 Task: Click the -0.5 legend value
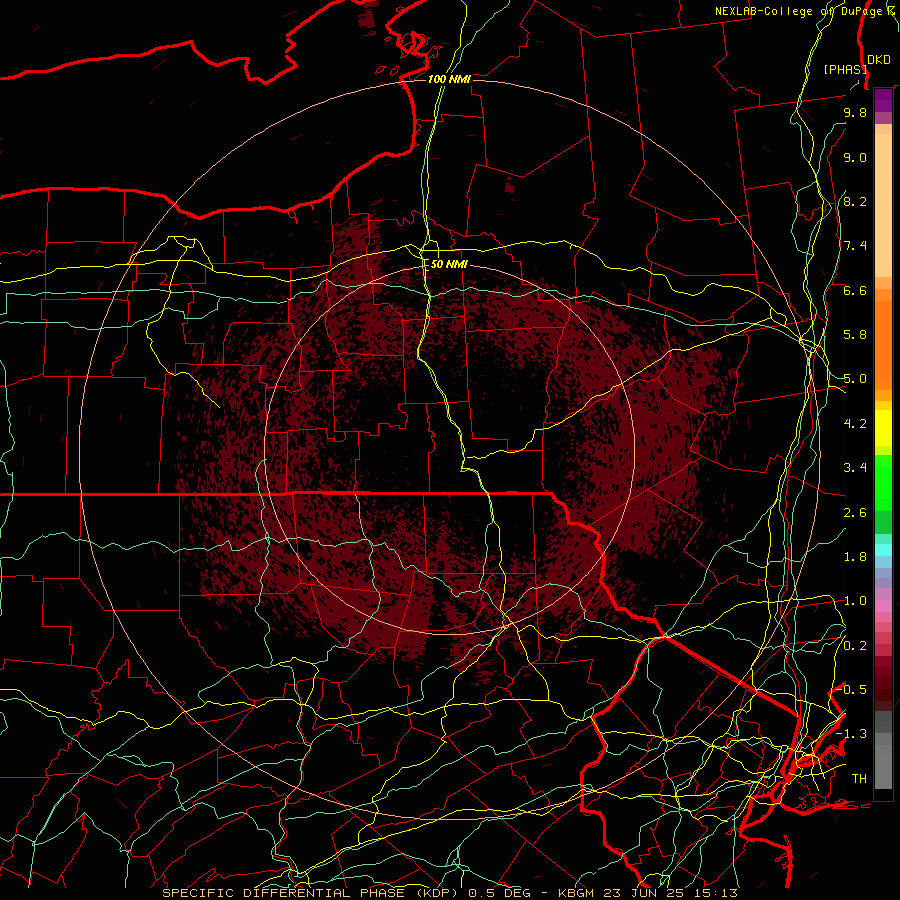click(852, 690)
